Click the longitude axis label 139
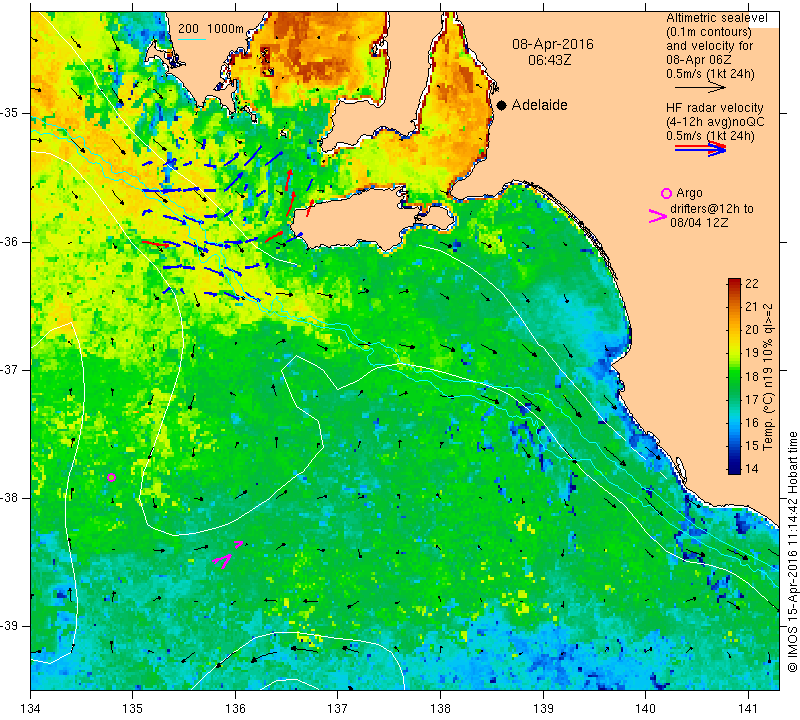The width and height of the screenshot is (800, 720). click(x=543, y=708)
